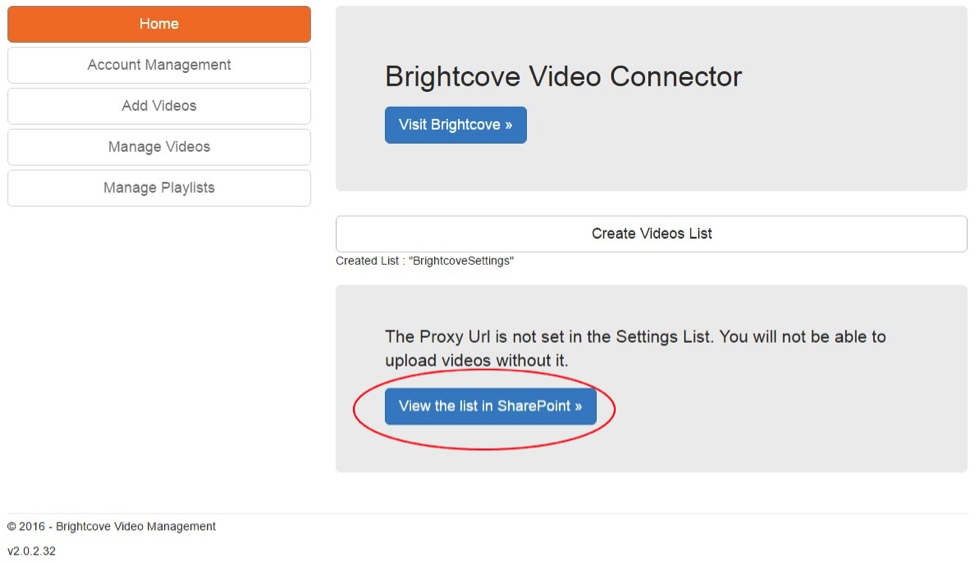
Task: Click the Brightcove Video Connector heading
Action: (x=563, y=77)
